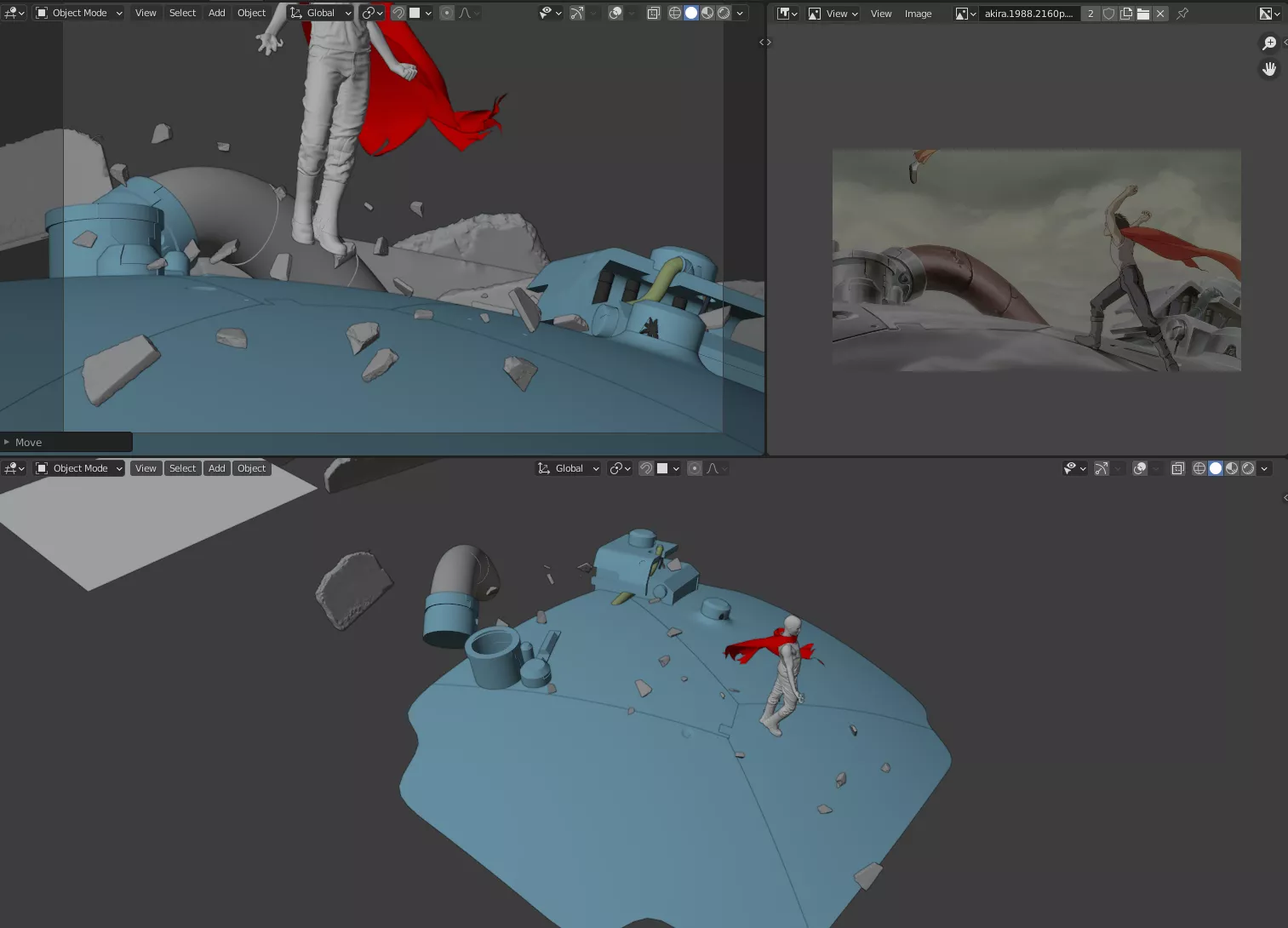
Task: Enable fake user shield for akira image
Action: [1108, 14]
